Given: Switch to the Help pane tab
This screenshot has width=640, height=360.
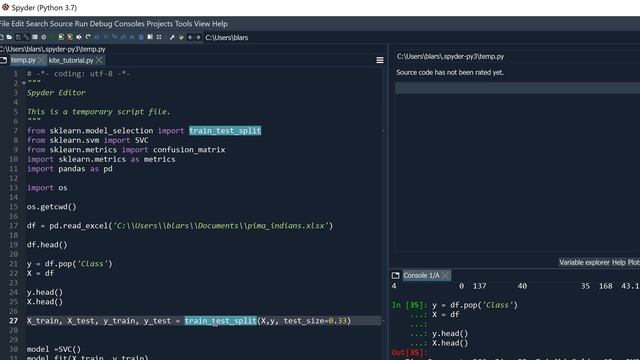Looking at the screenshot, I should 618,262.
